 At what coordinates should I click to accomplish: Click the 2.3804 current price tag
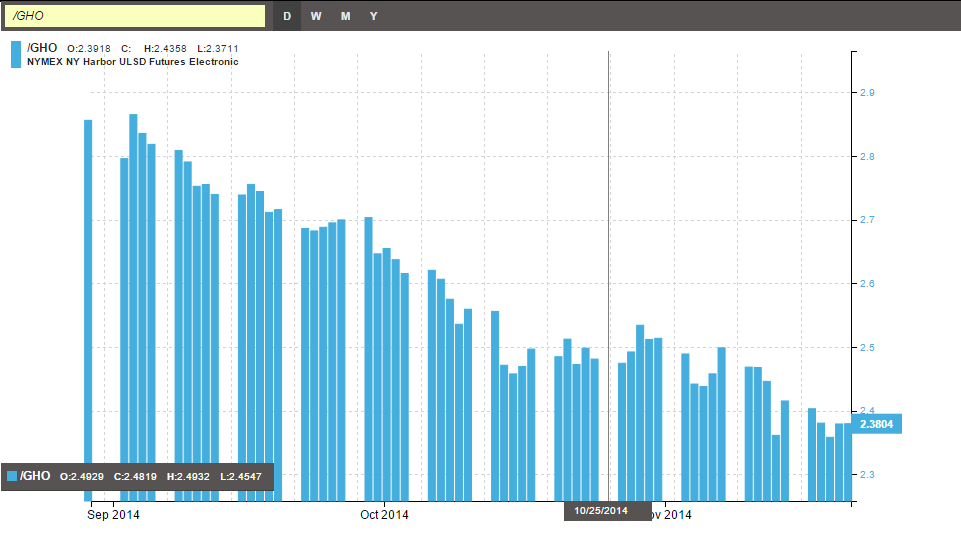[877, 424]
